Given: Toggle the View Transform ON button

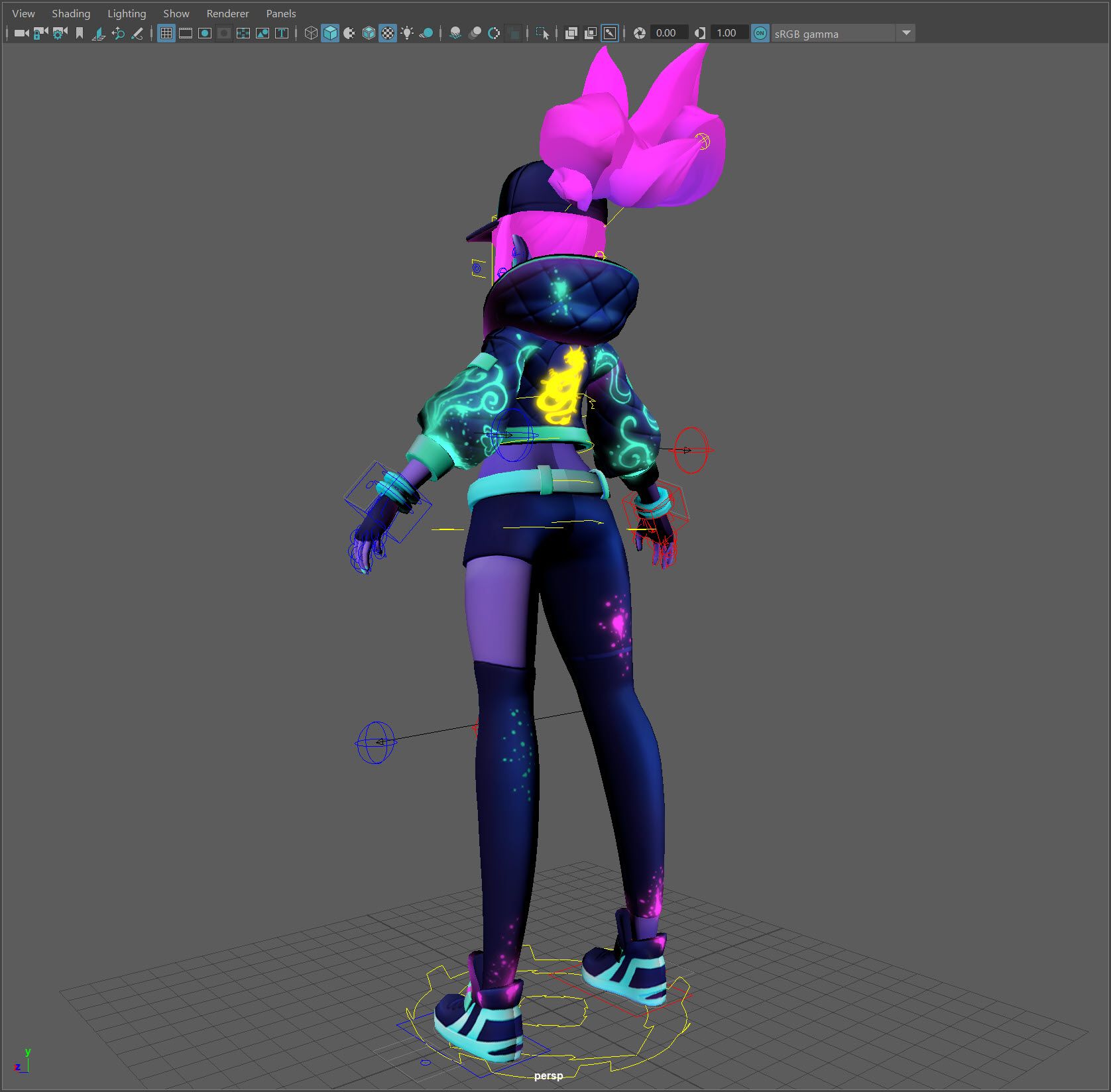Looking at the screenshot, I should 760,33.
